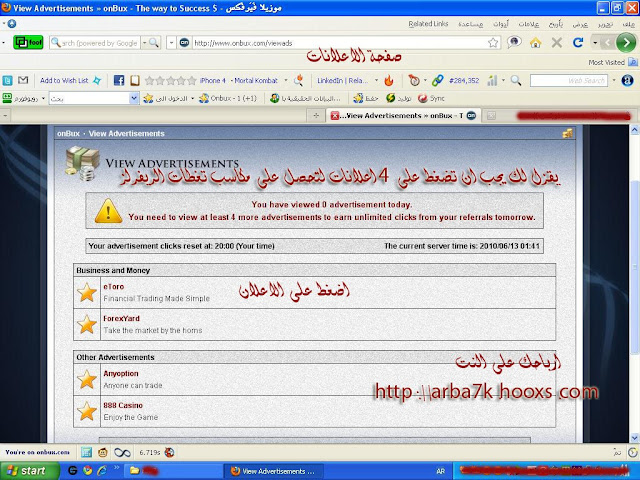Click the book icon beside Facebook
Screen dimensions: 640x480
coord(135,80)
